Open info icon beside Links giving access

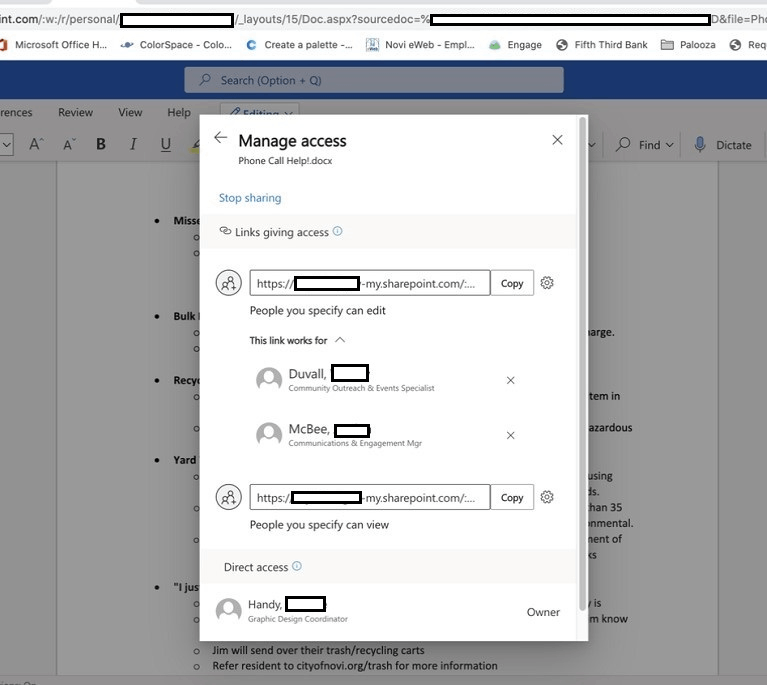pos(338,231)
